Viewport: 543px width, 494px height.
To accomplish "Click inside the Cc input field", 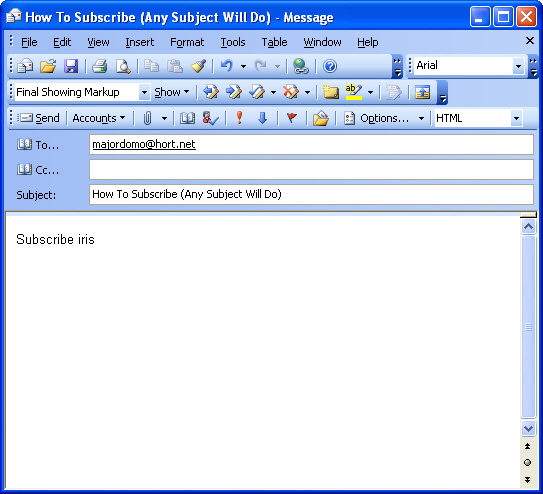I will pyautogui.click(x=311, y=170).
